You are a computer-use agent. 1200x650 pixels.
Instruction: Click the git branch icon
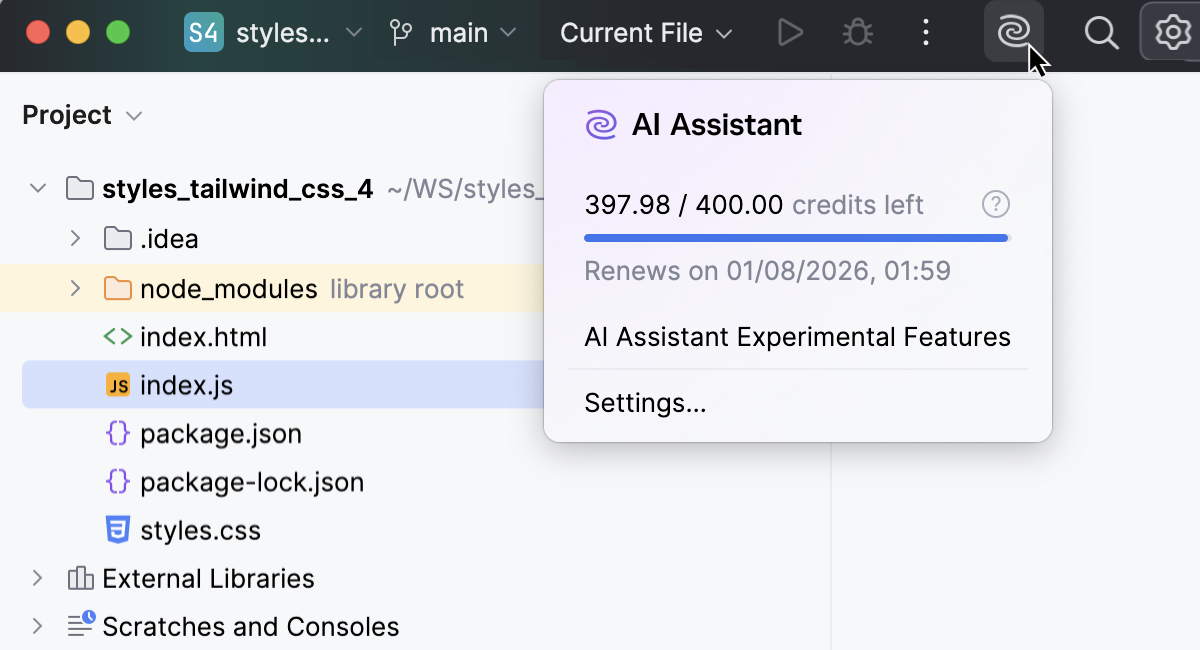pyautogui.click(x=401, y=33)
